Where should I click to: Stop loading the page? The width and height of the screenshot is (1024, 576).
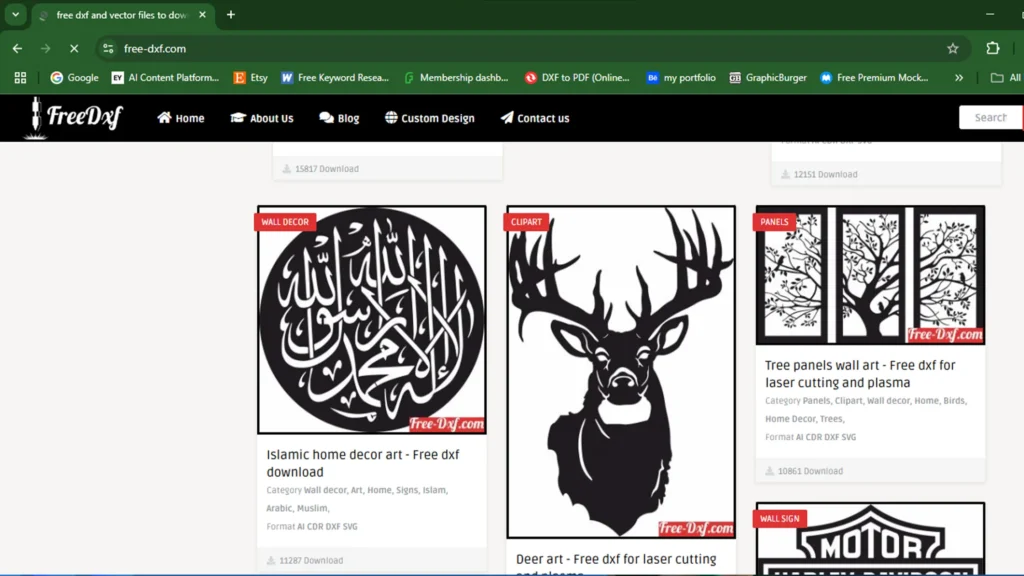point(73,48)
